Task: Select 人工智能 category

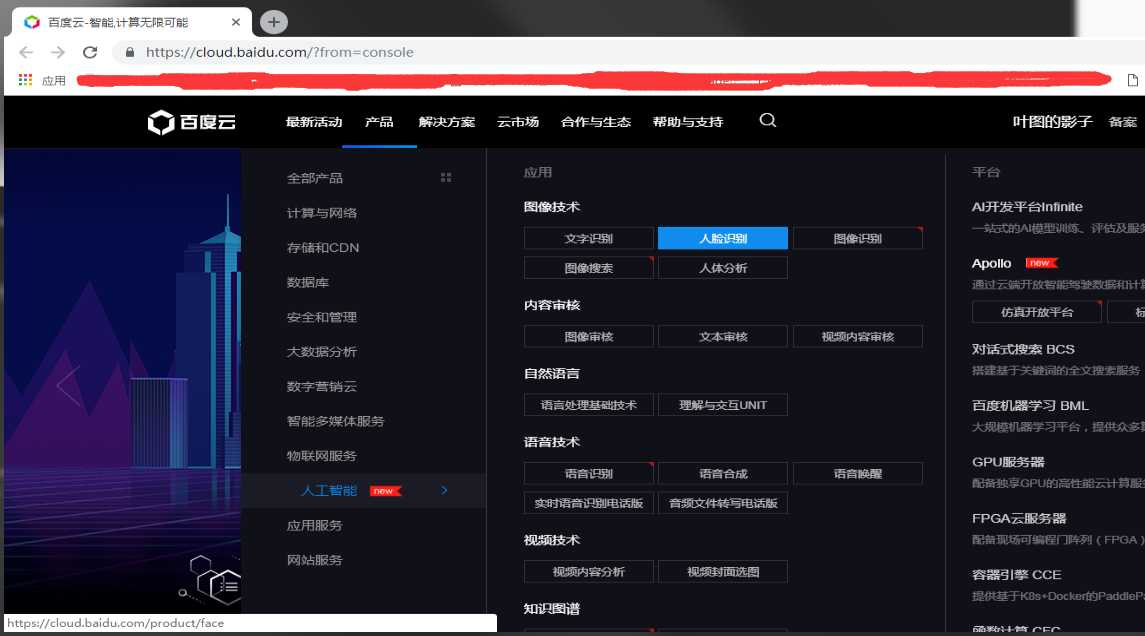Action: pos(329,491)
